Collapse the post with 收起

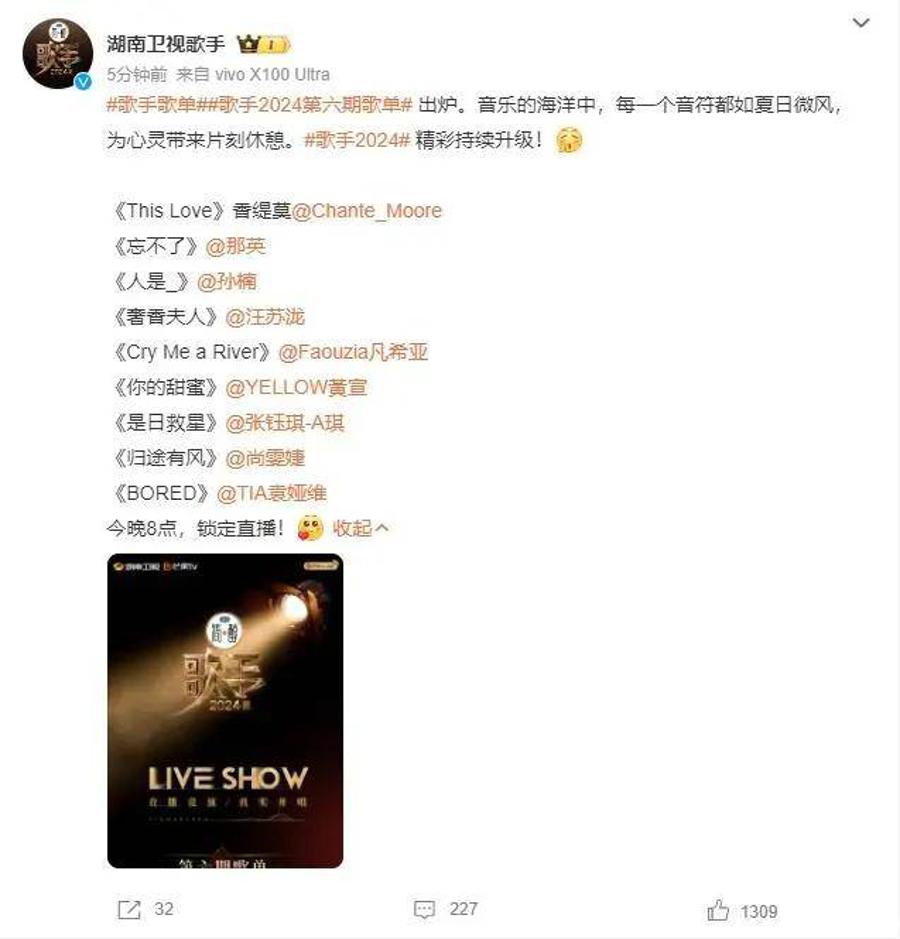click(x=360, y=528)
